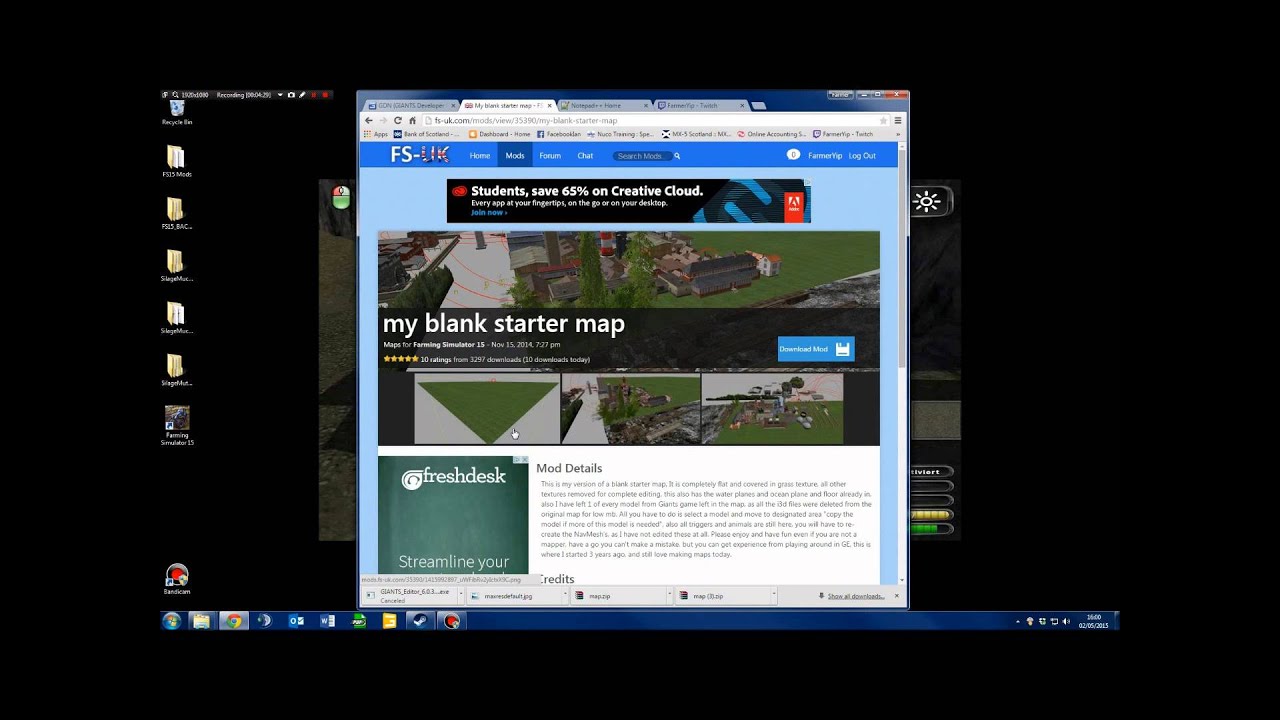Open the FarmerYip profile link

tap(825, 156)
